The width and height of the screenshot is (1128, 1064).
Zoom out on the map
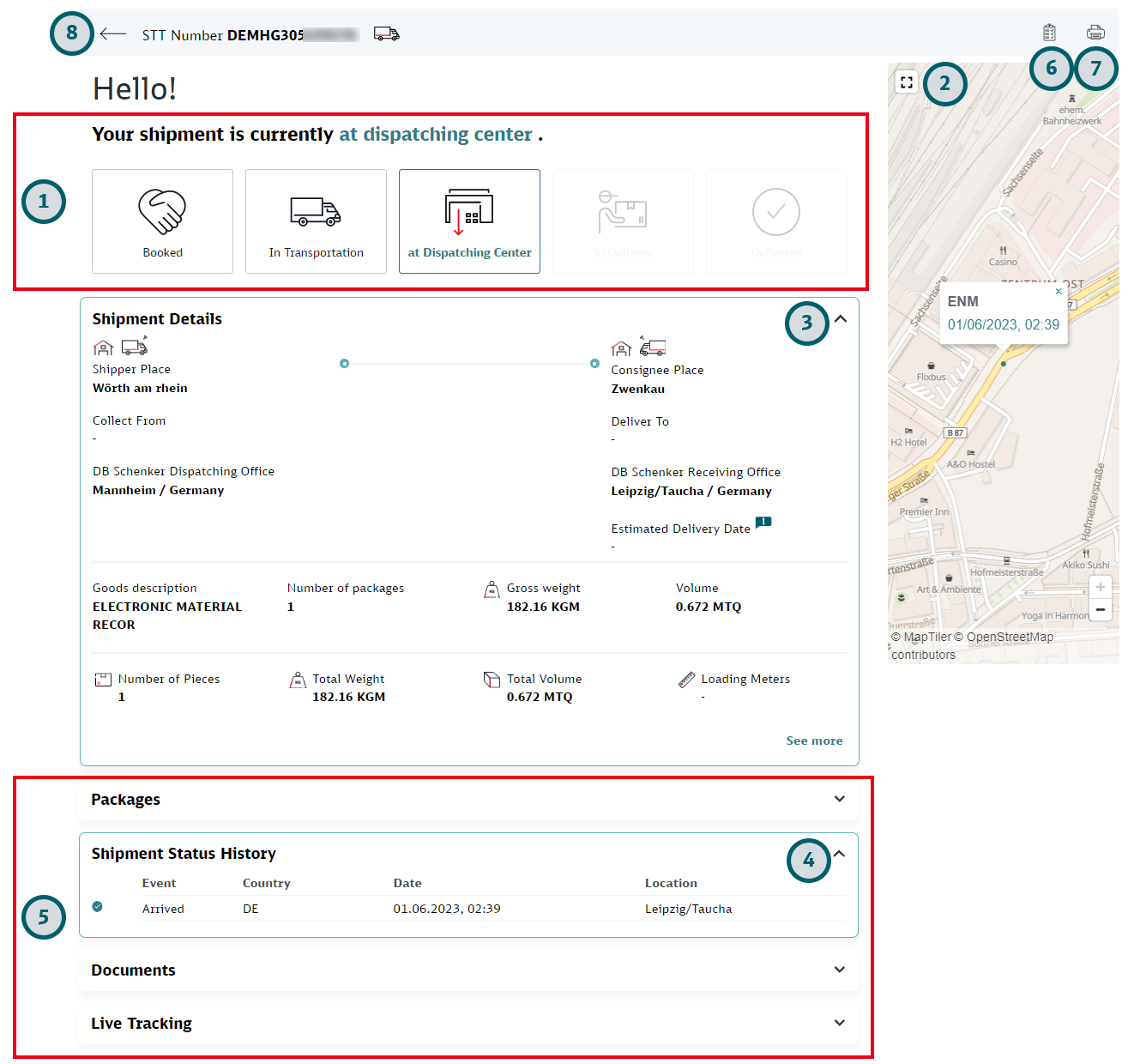(1100, 609)
